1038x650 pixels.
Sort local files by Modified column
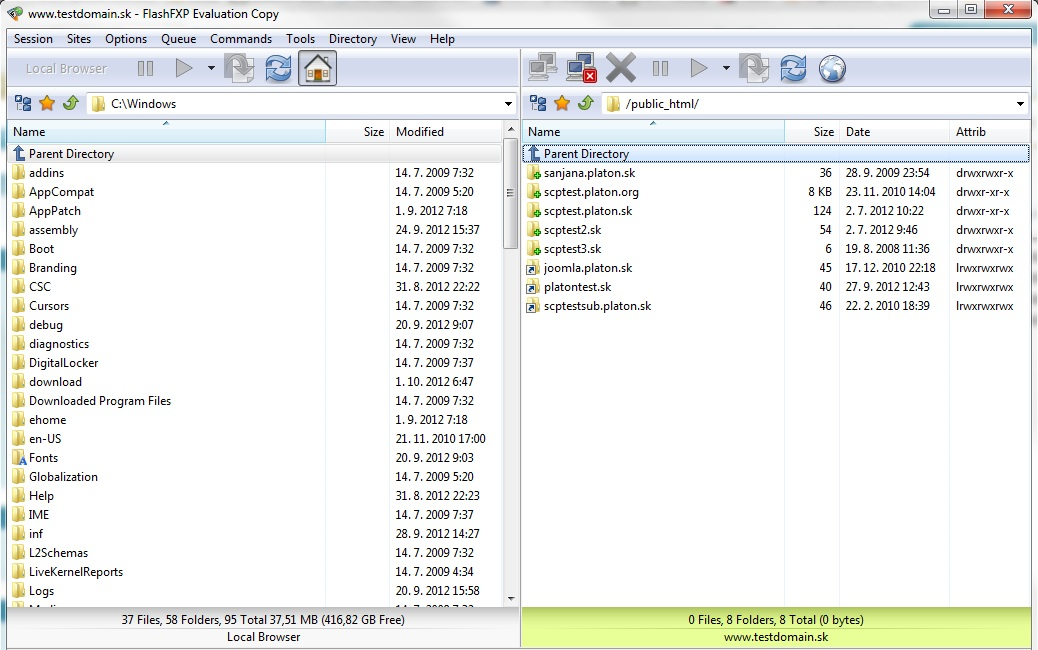pos(446,132)
